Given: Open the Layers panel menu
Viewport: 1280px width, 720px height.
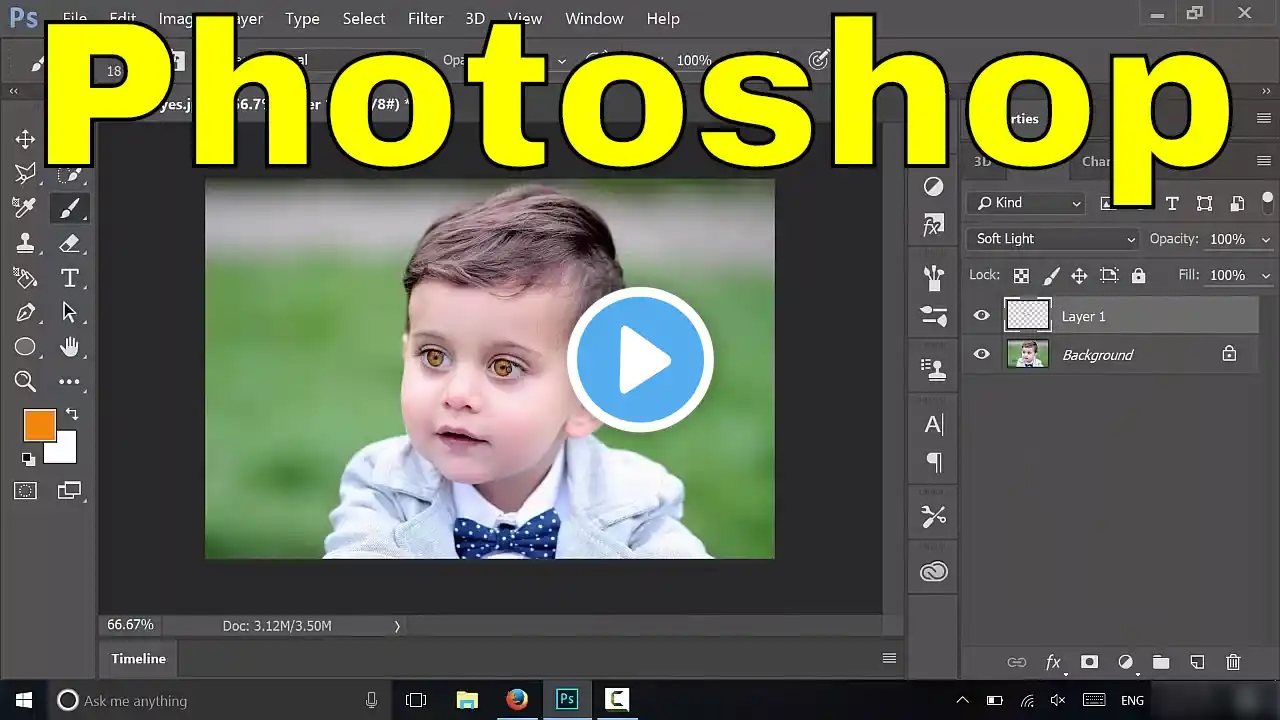Looking at the screenshot, I should (1264, 161).
